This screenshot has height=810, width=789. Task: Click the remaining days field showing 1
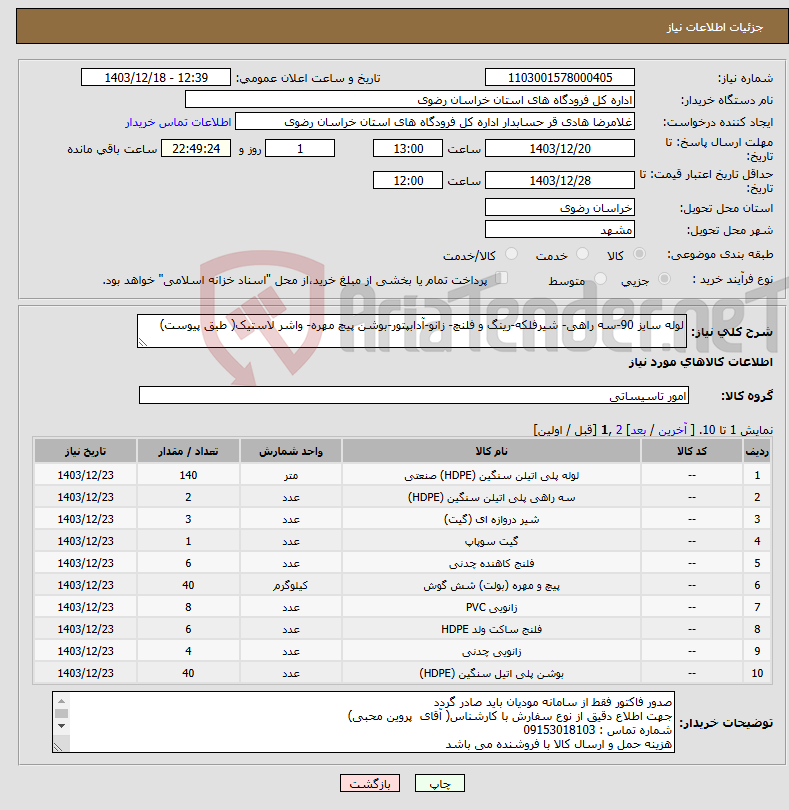tap(300, 149)
